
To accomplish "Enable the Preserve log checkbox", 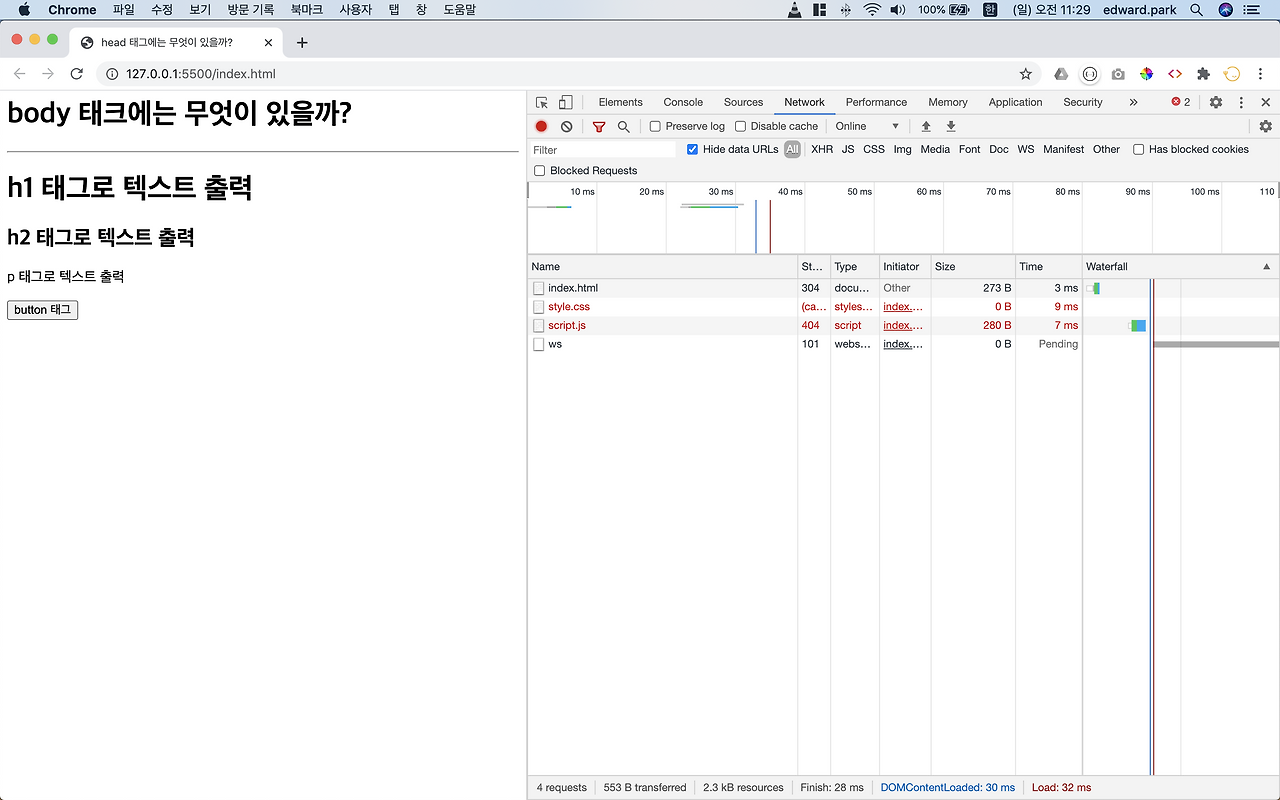I will (x=655, y=126).
